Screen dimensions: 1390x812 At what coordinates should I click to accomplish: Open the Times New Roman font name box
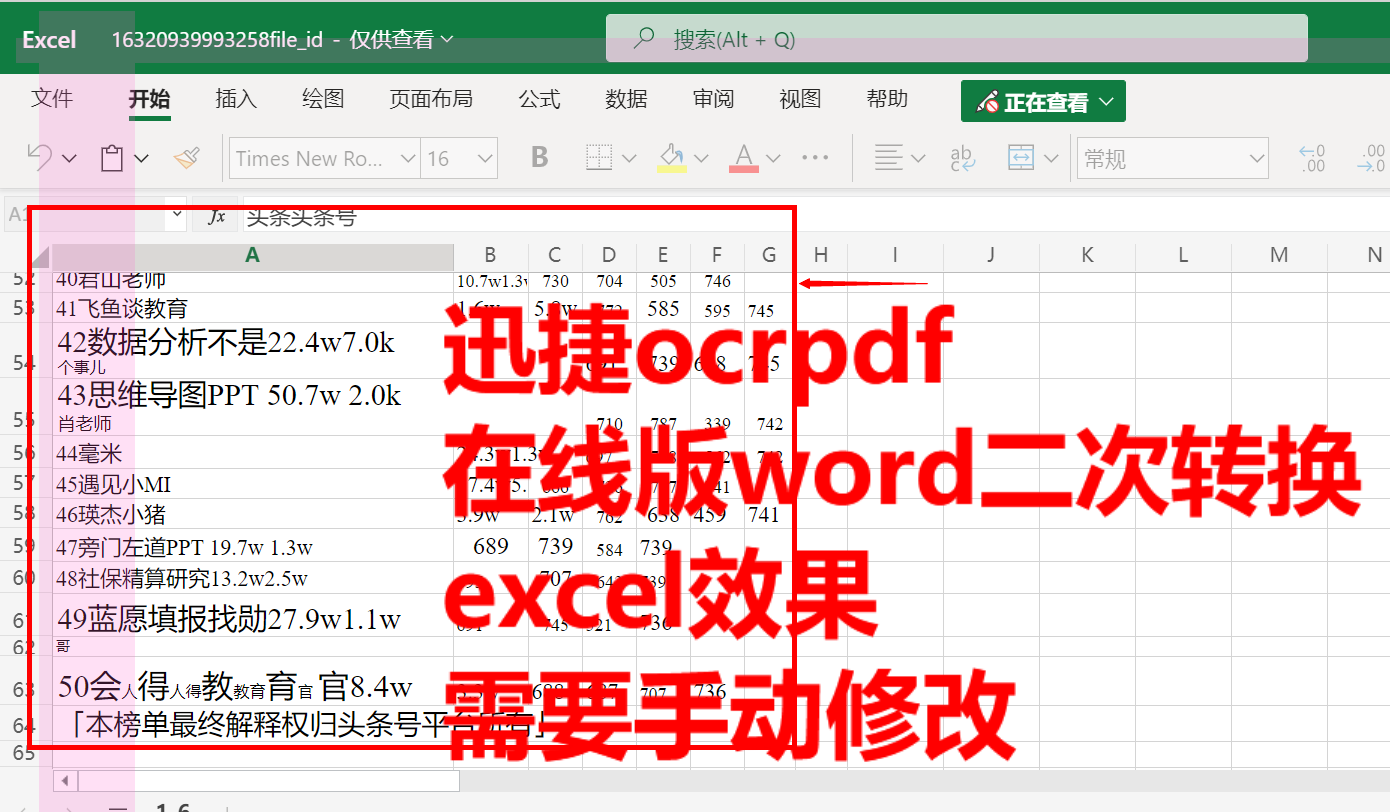click(x=324, y=158)
